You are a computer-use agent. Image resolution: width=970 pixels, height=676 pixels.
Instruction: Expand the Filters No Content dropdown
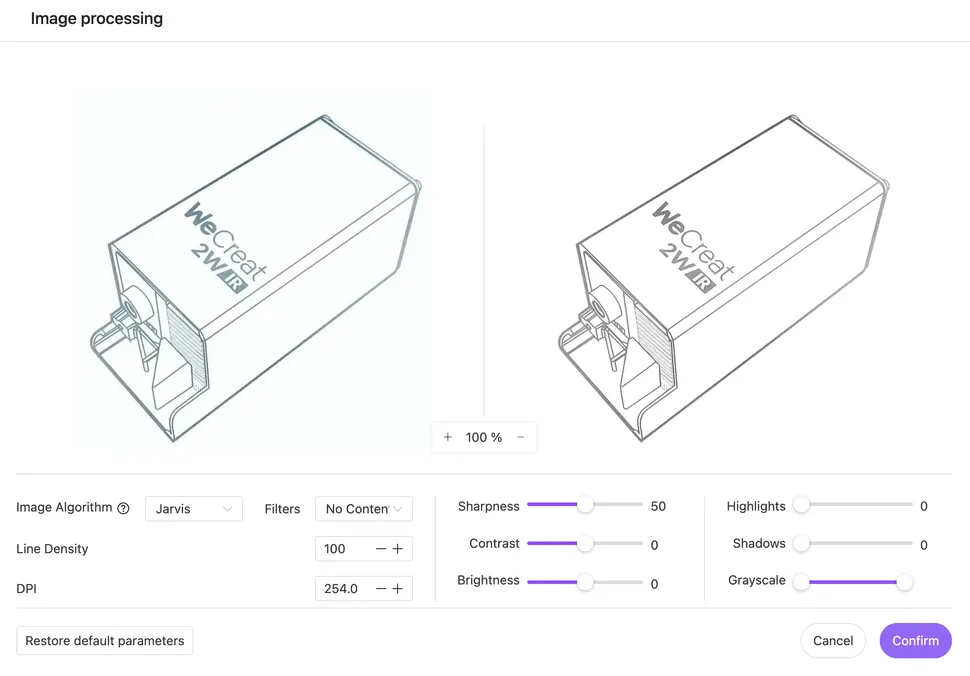pos(363,509)
